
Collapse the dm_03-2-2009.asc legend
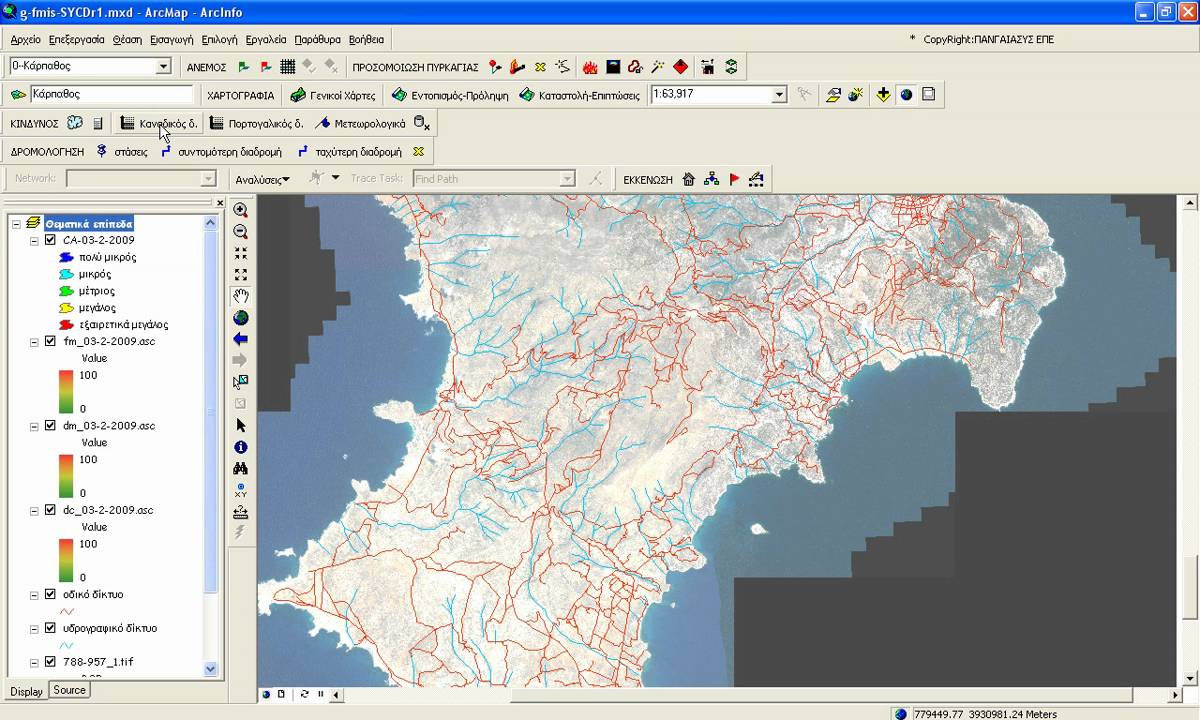34,425
